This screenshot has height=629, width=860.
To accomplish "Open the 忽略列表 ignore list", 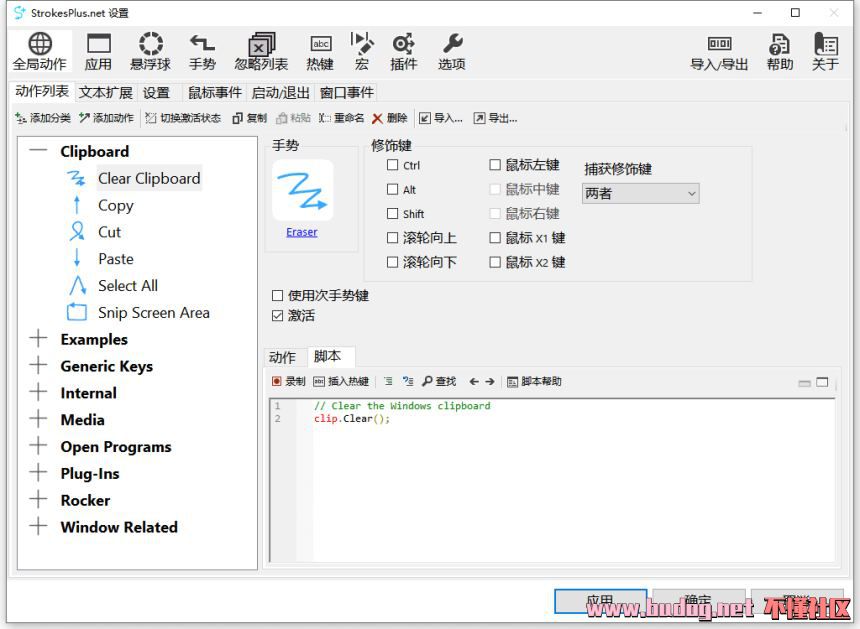I will tap(261, 51).
